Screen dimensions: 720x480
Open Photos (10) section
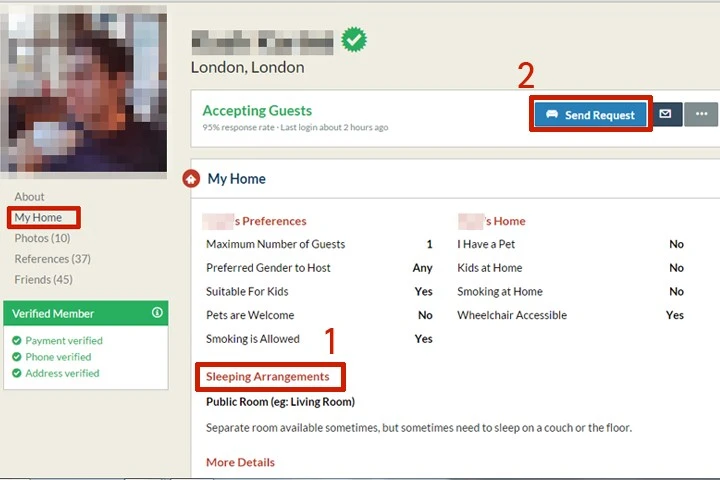pyautogui.click(x=42, y=238)
